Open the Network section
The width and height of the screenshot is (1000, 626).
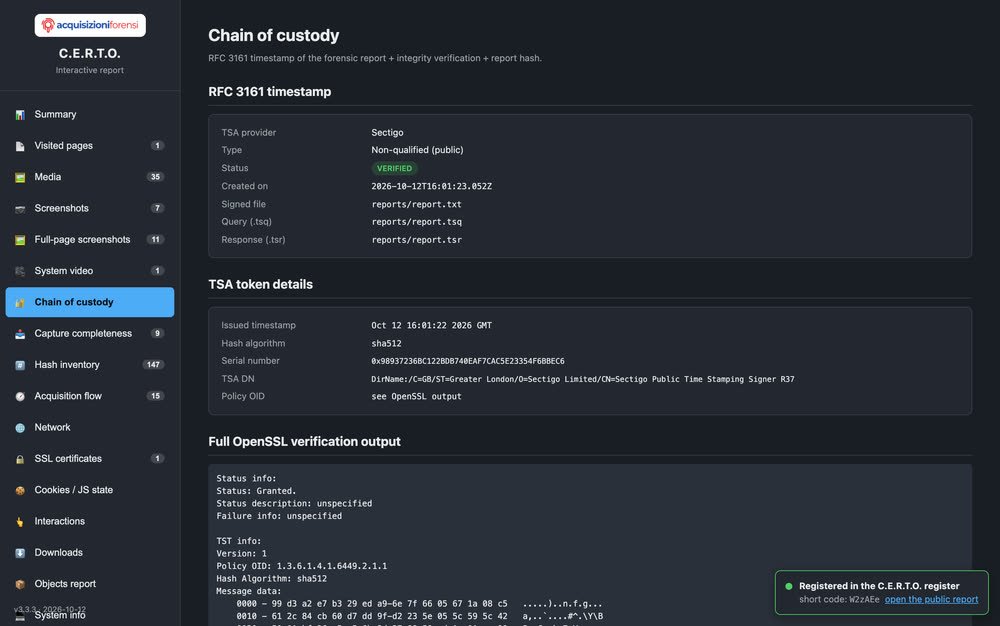coord(90,426)
